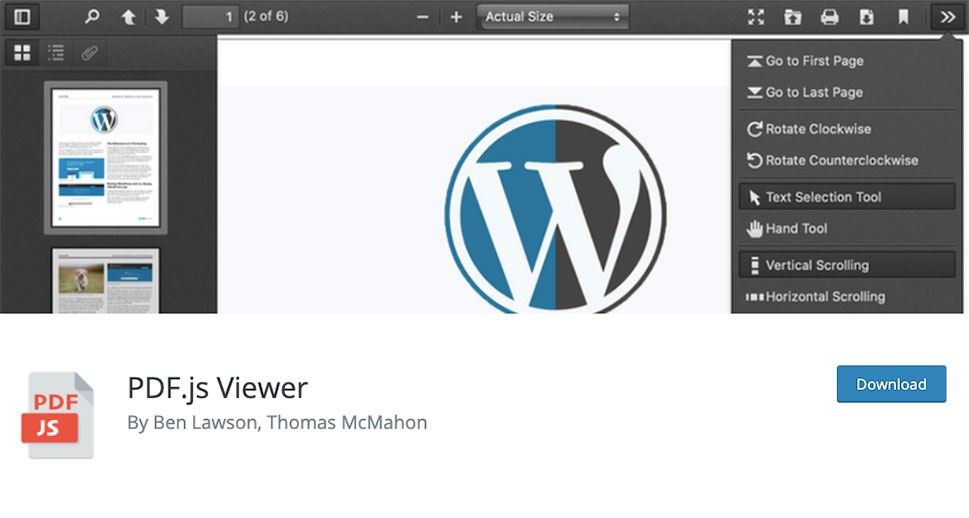Zoom out with the minus button
Screen dimensions: 969x518
click(x=423, y=17)
